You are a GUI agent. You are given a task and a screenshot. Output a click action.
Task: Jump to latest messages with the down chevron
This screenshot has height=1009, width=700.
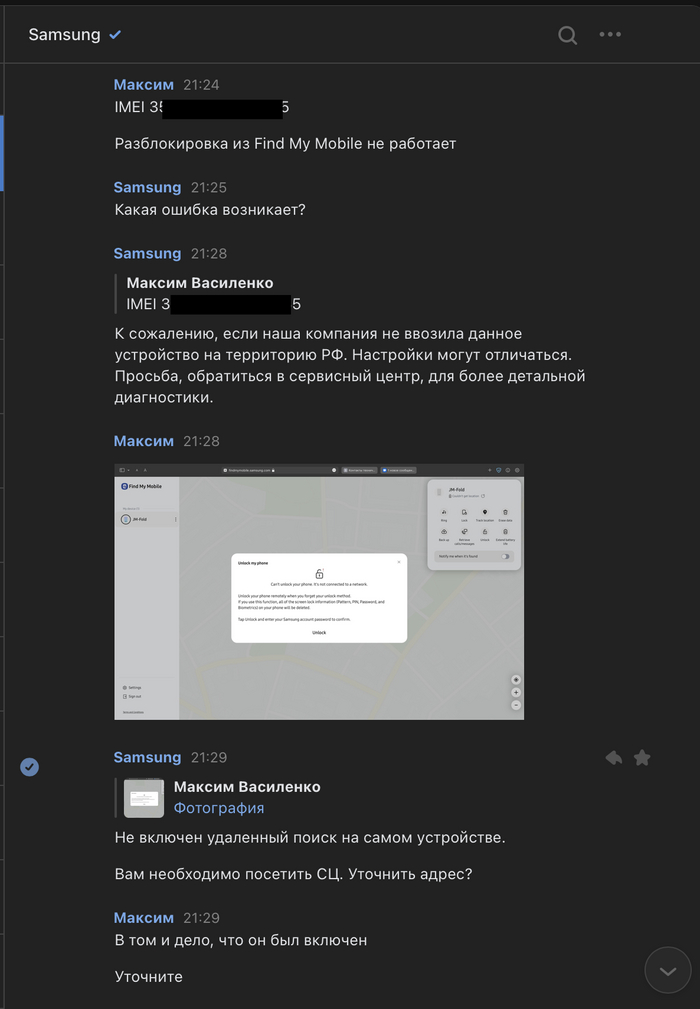pyautogui.click(x=668, y=970)
